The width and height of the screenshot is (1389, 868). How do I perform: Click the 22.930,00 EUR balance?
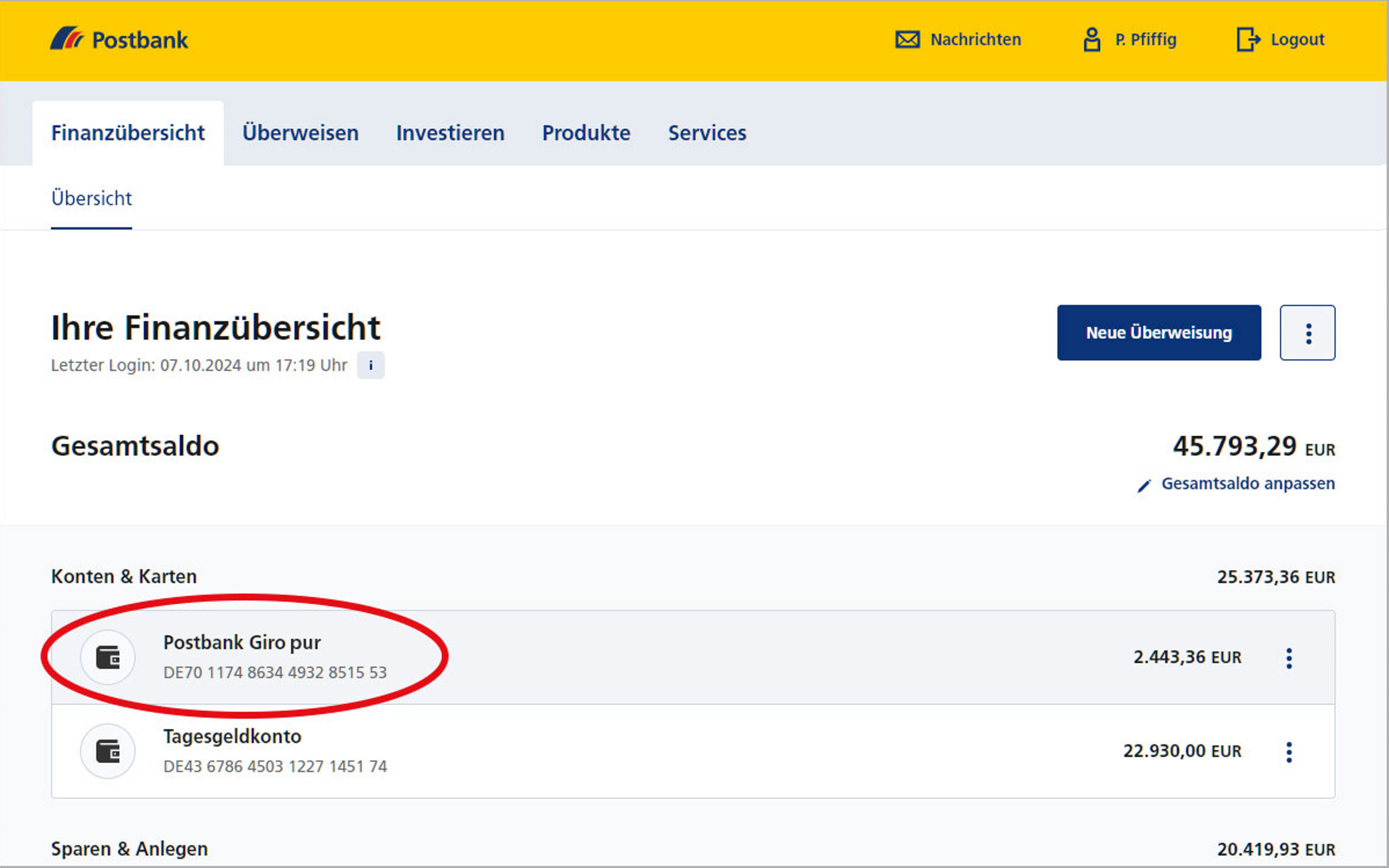[x=1182, y=751]
